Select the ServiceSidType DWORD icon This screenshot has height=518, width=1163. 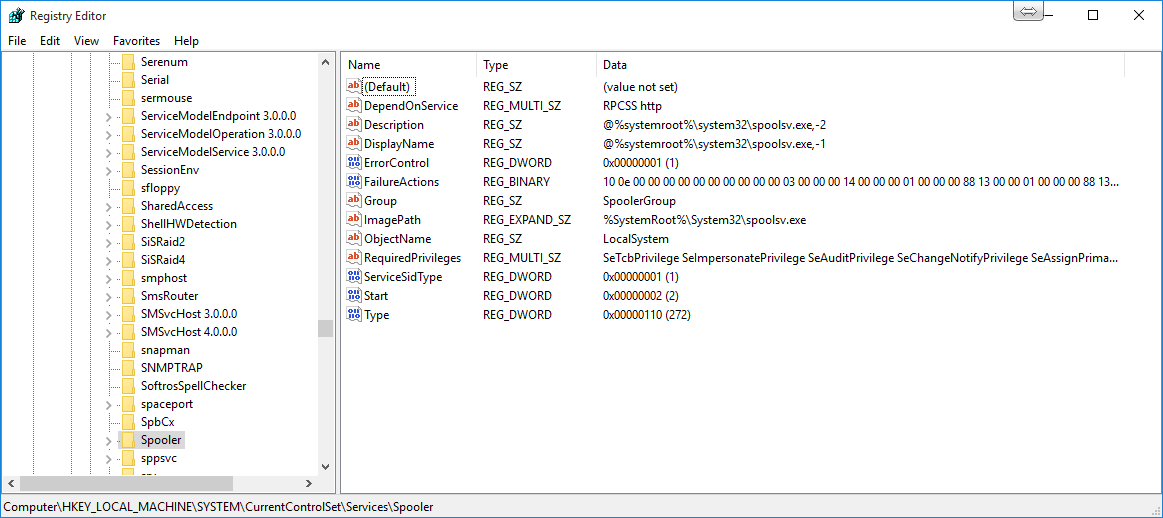354,277
